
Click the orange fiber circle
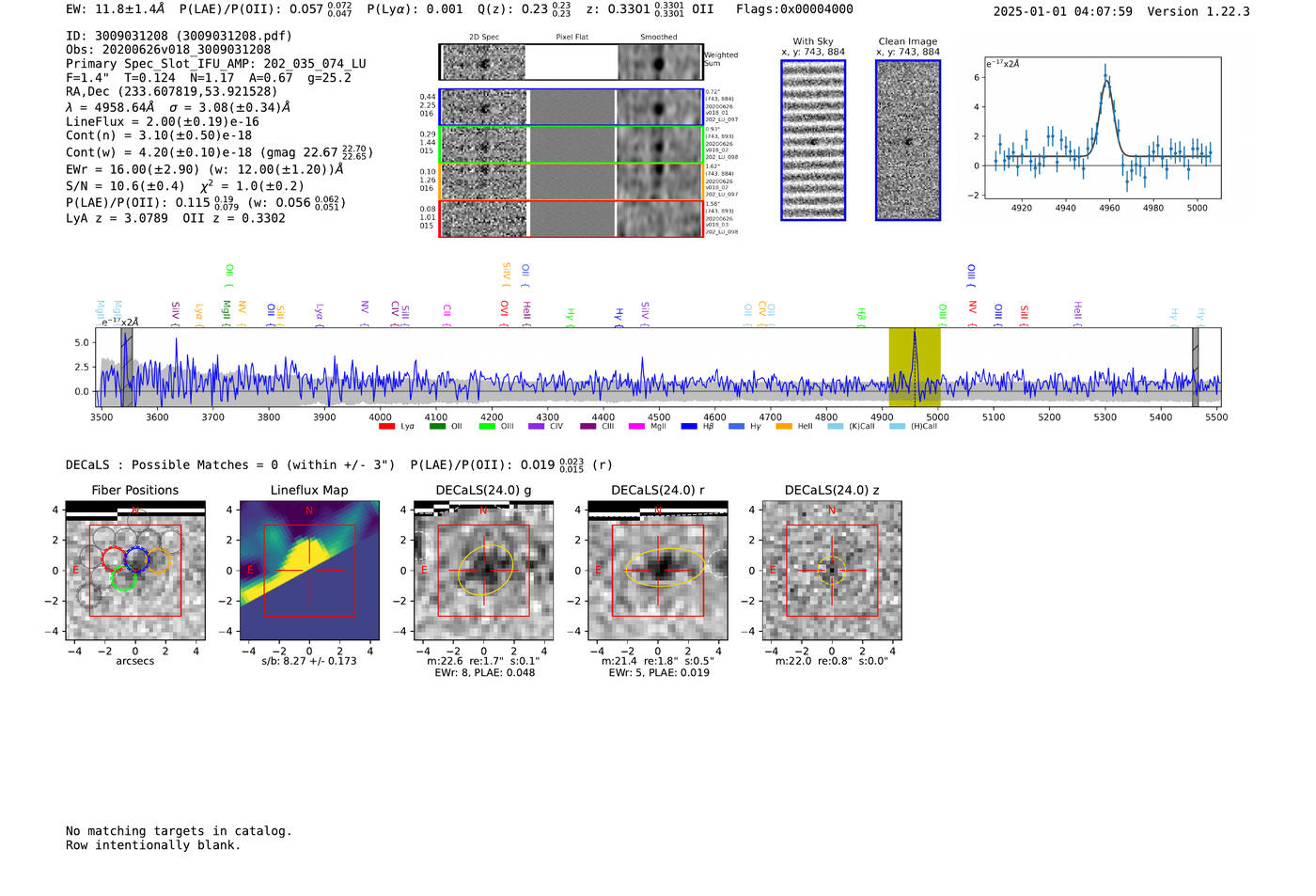[x=157, y=560]
